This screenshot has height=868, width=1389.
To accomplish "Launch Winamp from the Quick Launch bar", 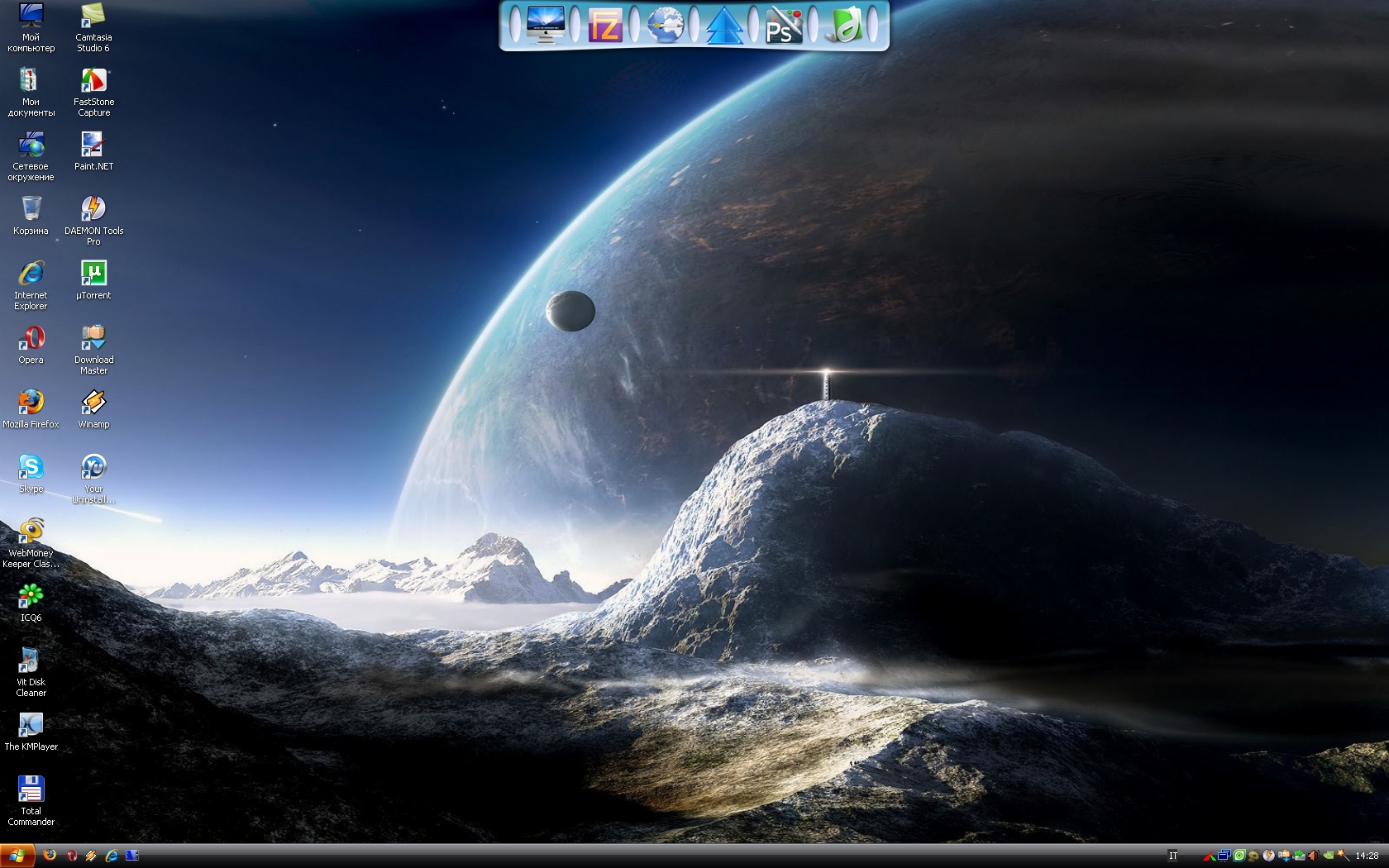I will 91,856.
